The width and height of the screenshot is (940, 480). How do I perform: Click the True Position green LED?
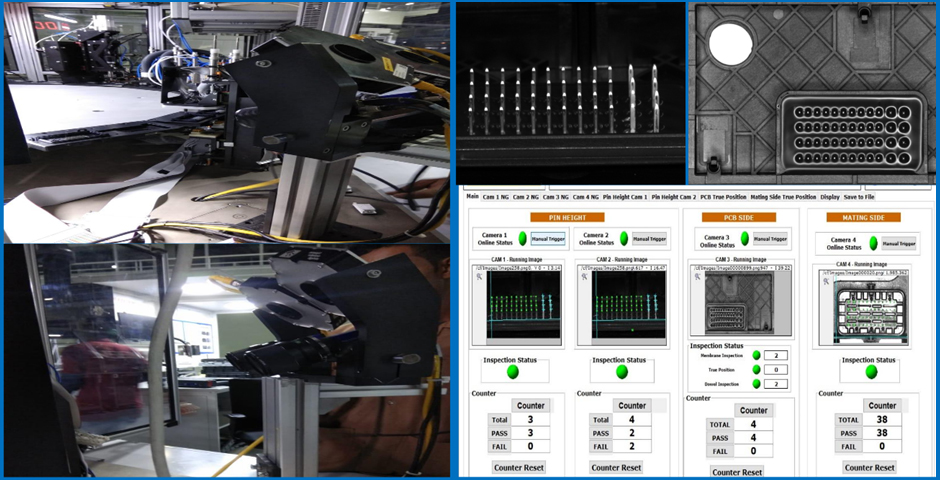[x=757, y=370]
